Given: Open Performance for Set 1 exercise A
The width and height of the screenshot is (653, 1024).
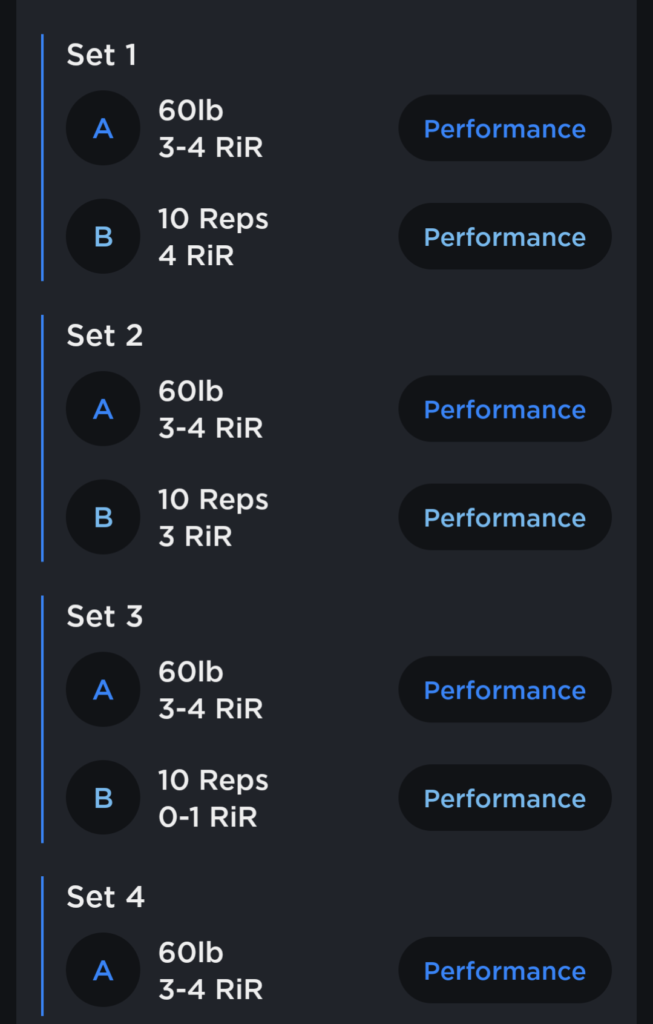Looking at the screenshot, I should (504, 129).
